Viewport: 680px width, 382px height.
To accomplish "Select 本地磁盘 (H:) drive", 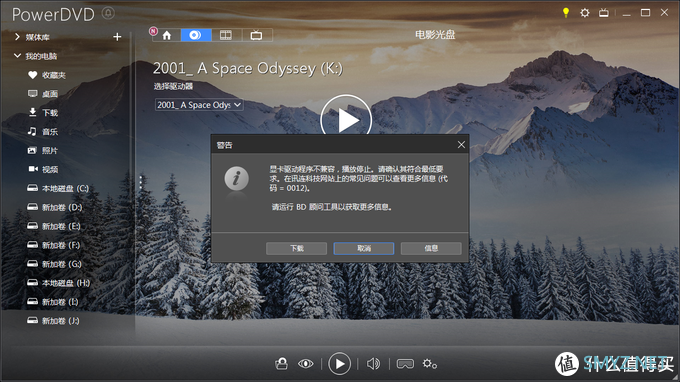I will coord(59,283).
